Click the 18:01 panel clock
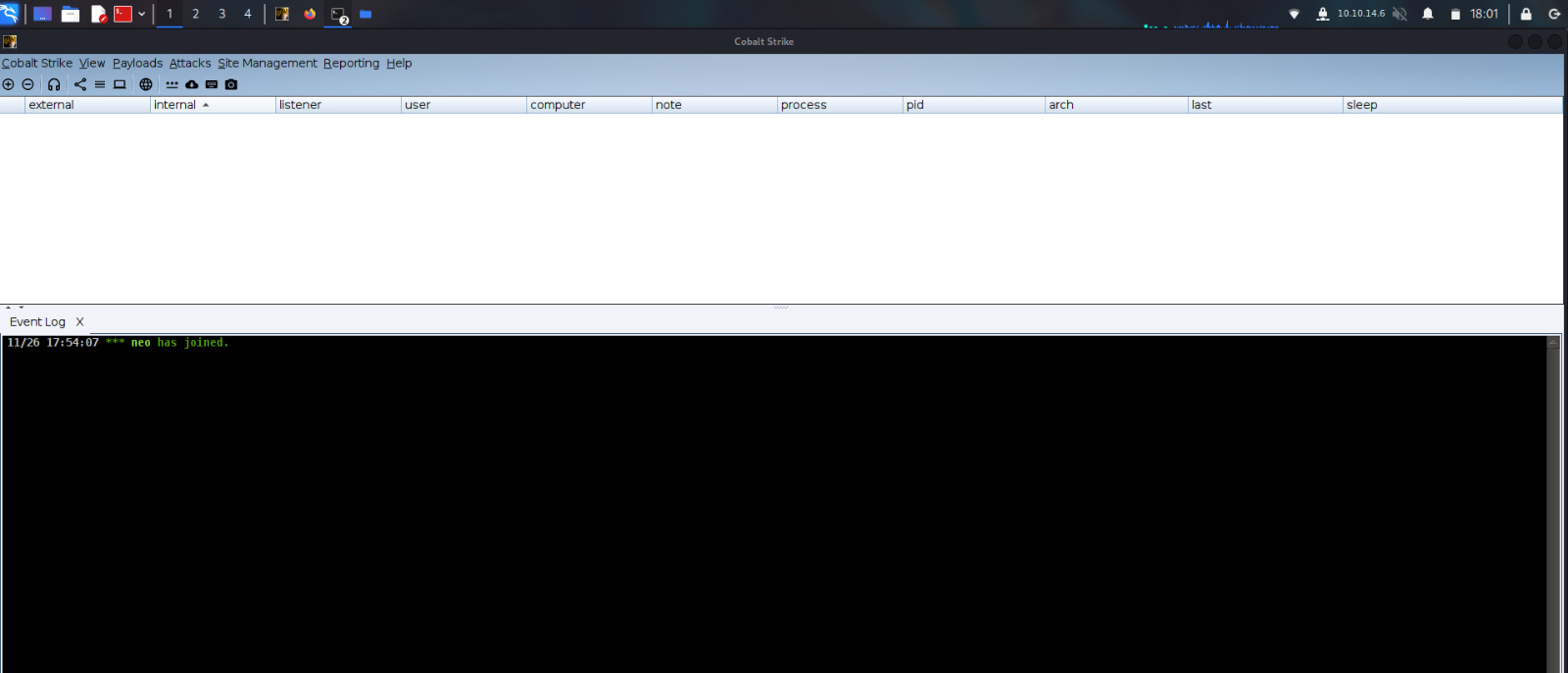Image resolution: width=1568 pixels, height=673 pixels. point(1484,14)
